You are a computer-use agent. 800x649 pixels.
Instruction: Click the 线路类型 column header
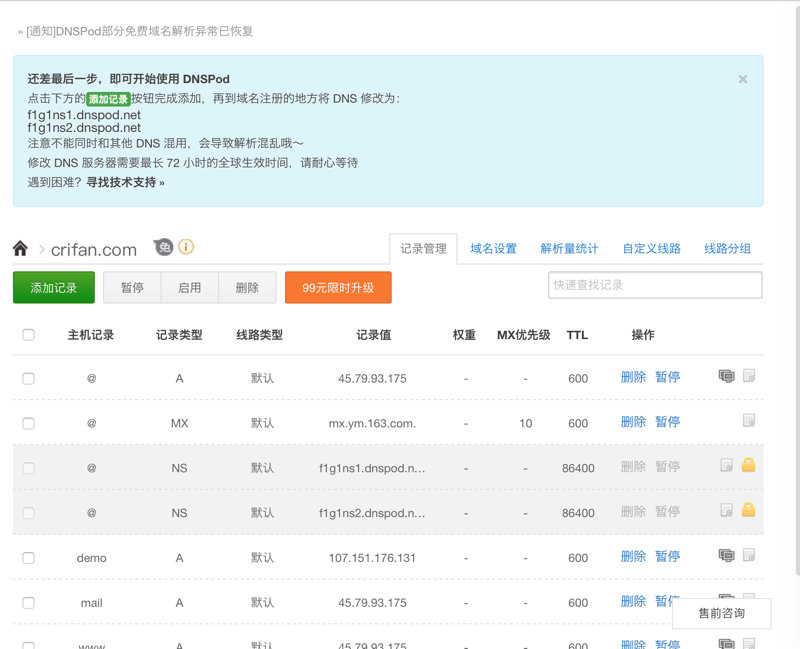coord(259,335)
